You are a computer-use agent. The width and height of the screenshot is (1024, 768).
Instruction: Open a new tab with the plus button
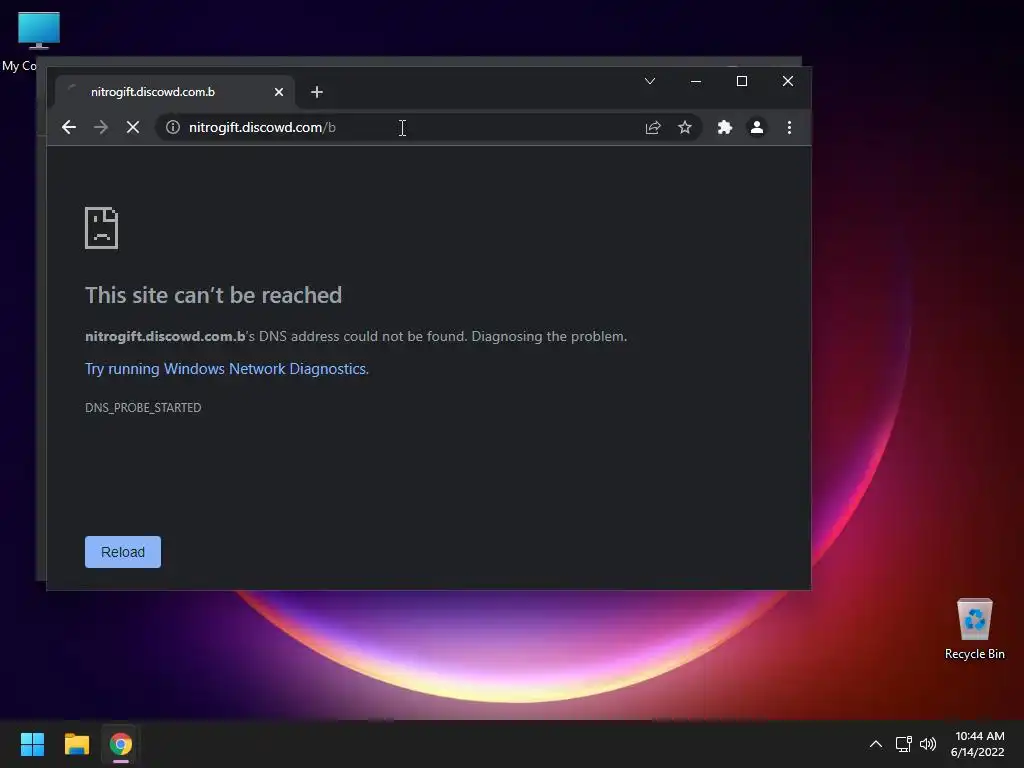click(x=317, y=92)
